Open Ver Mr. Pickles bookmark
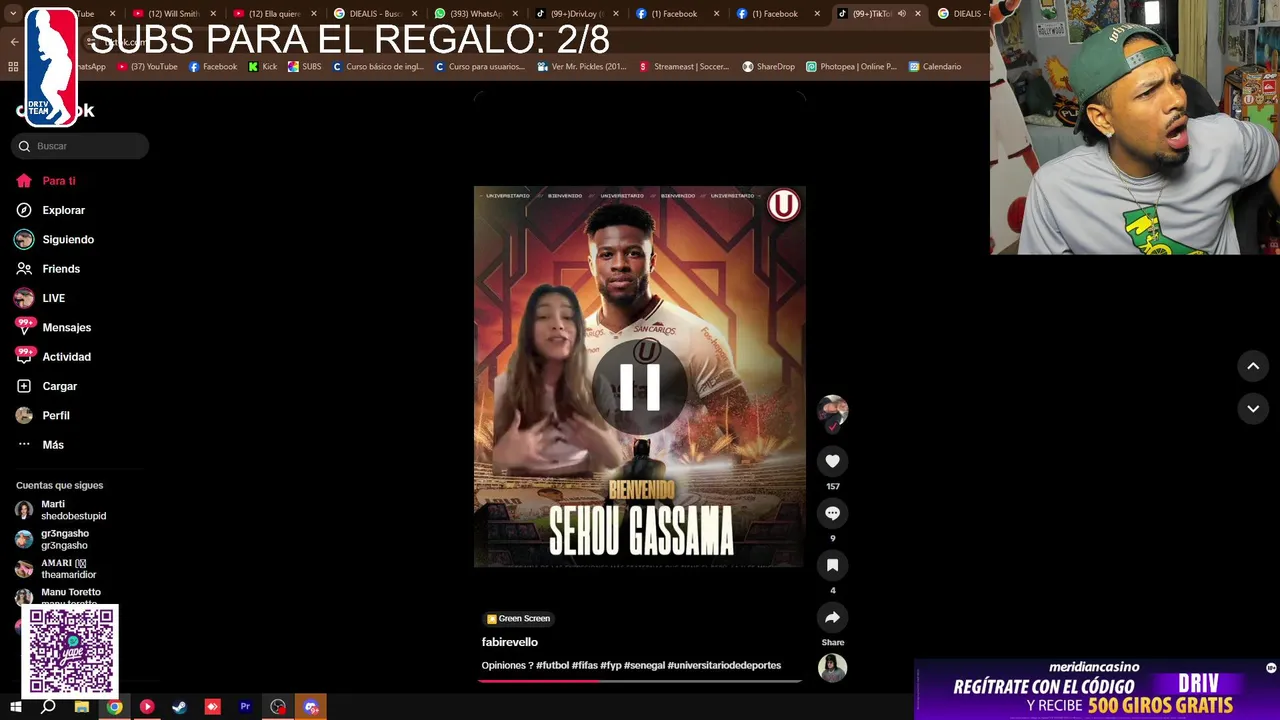 click(x=581, y=67)
